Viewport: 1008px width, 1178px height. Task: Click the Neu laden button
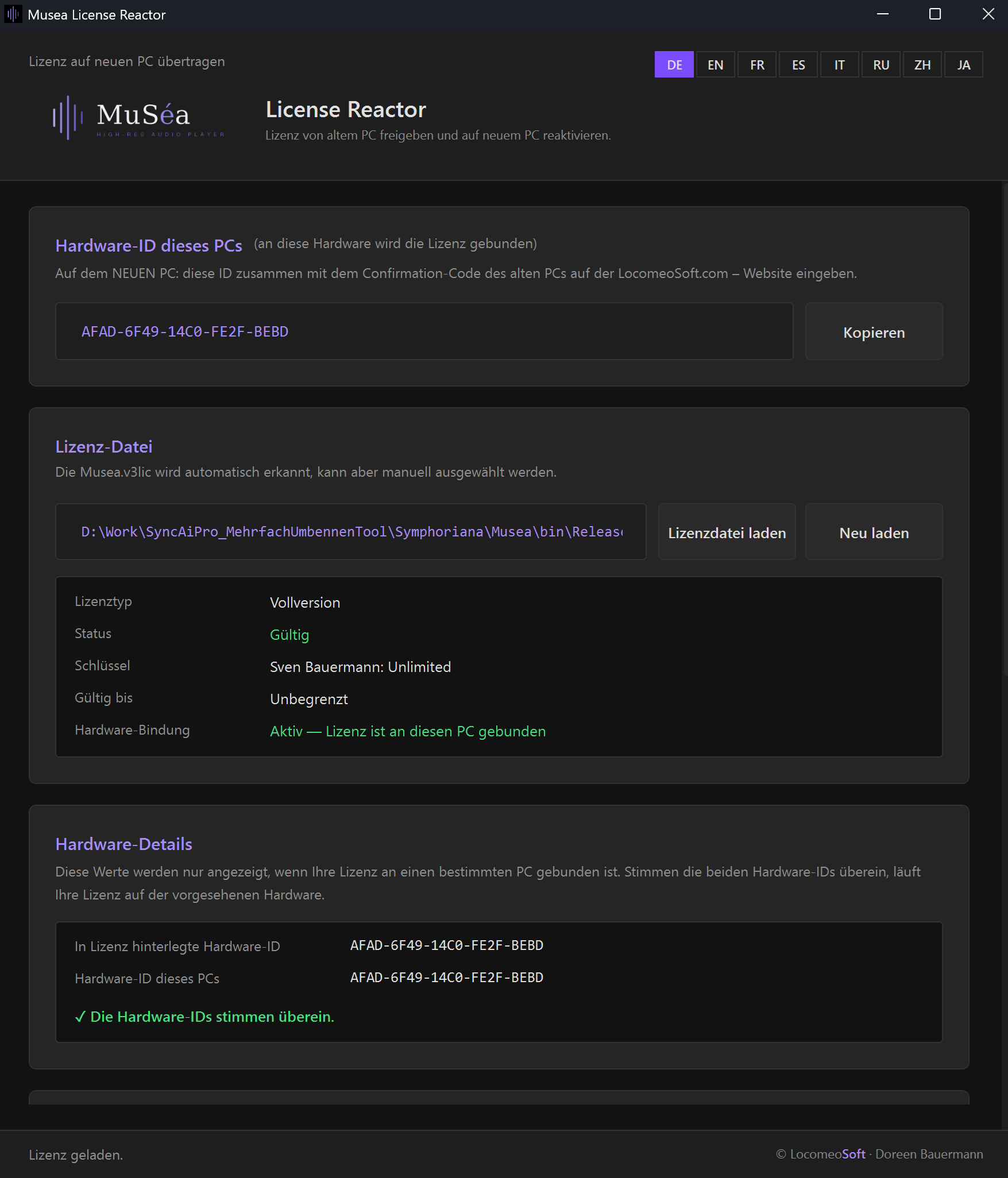(x=874, y=532)
